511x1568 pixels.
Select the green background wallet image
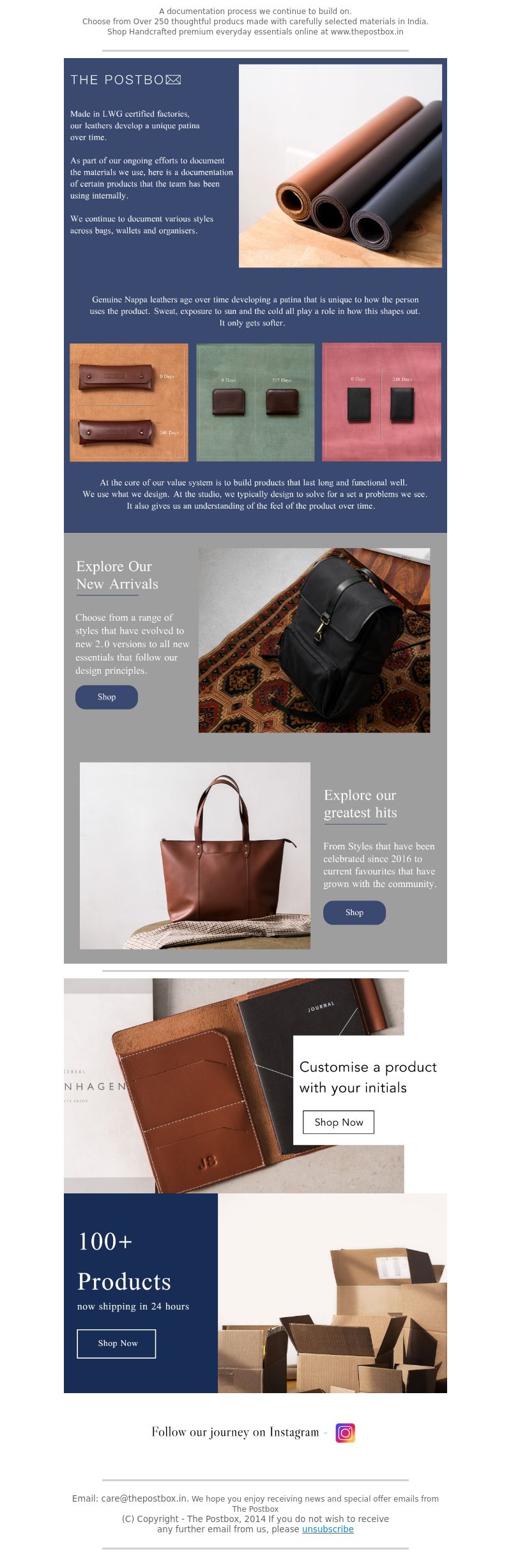tap(256, 402)
